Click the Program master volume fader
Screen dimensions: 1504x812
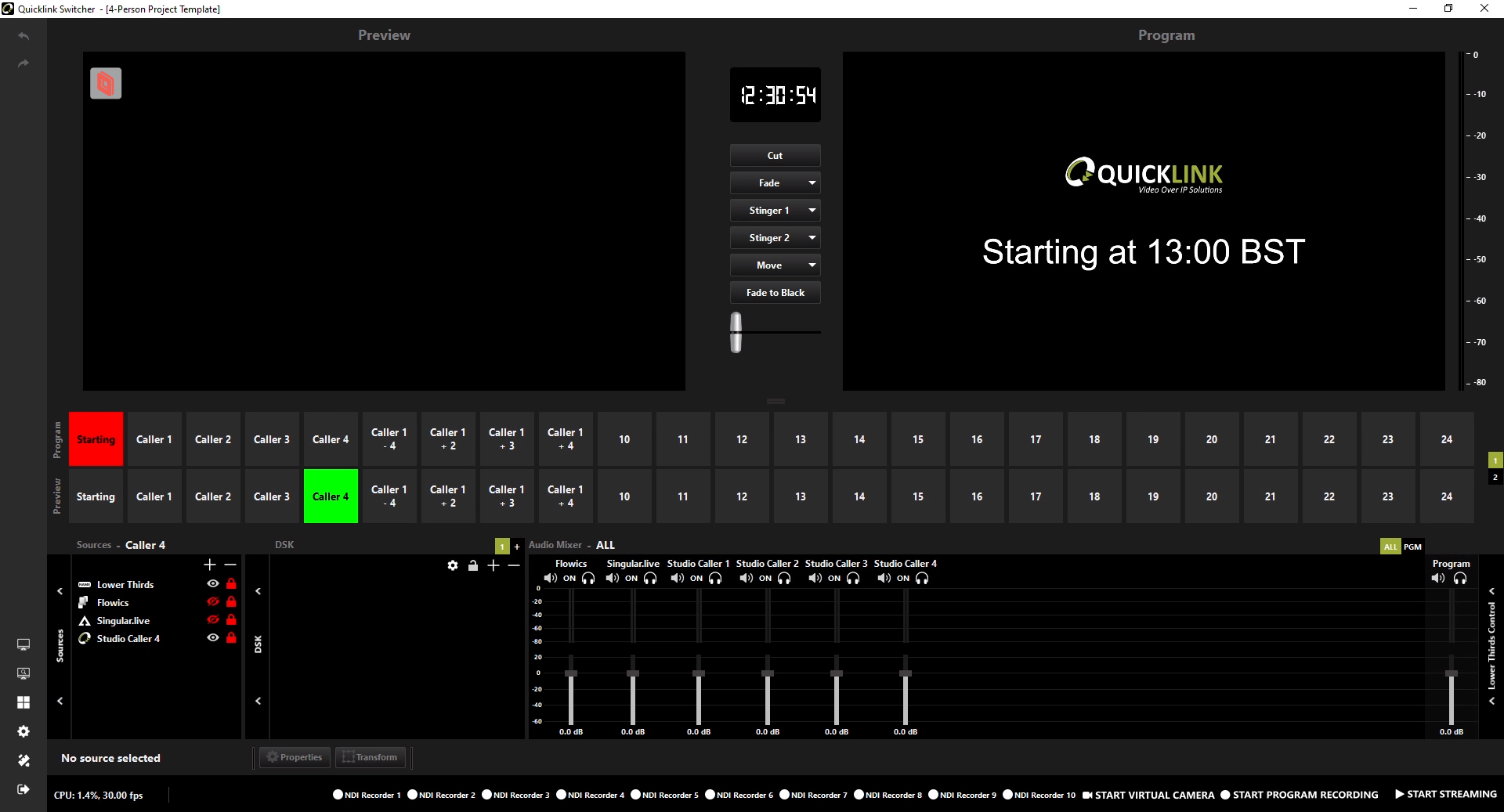[1452, 673]
